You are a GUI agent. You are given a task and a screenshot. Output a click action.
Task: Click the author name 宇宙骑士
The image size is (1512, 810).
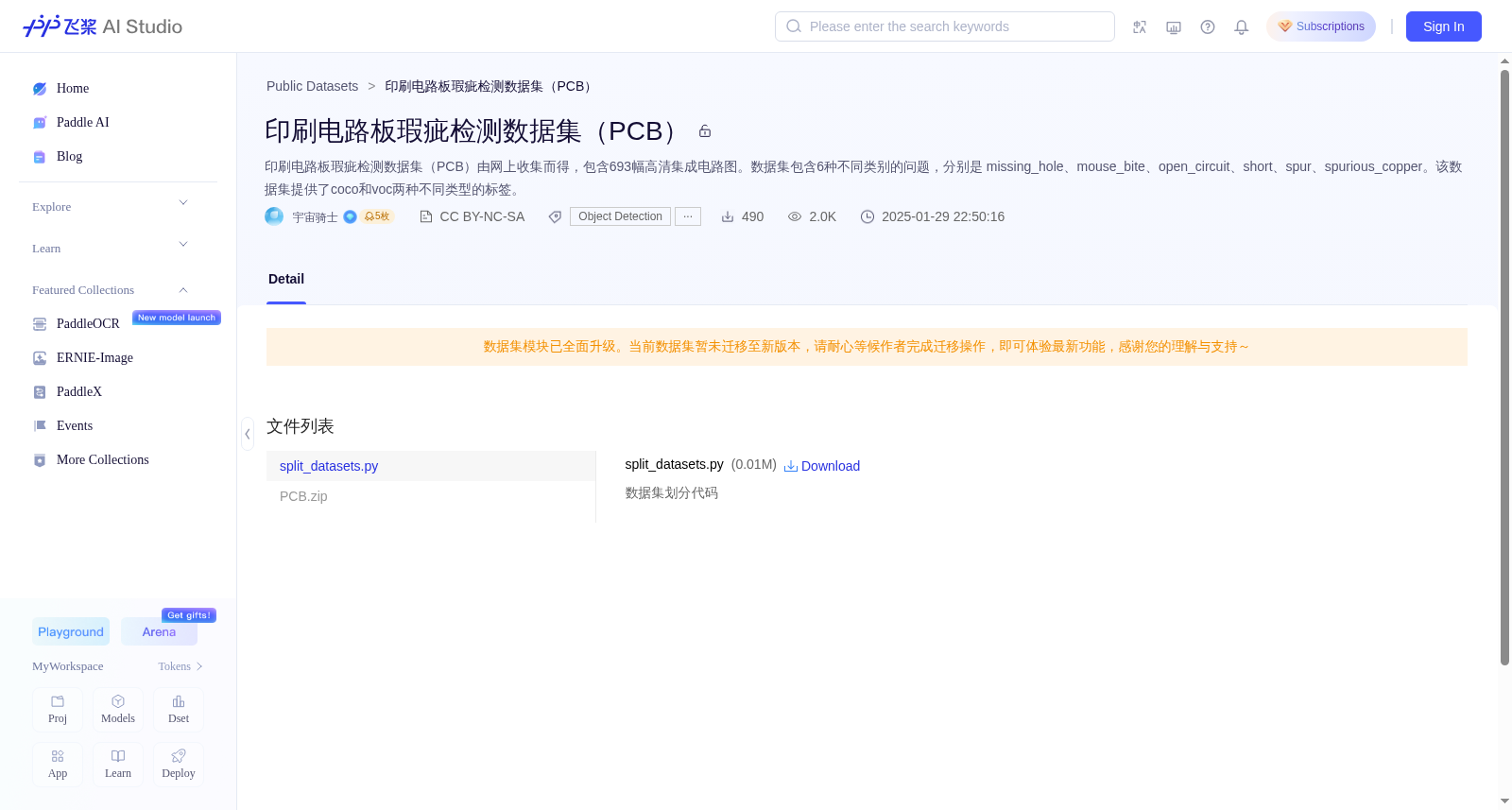(x=315, y=217)
